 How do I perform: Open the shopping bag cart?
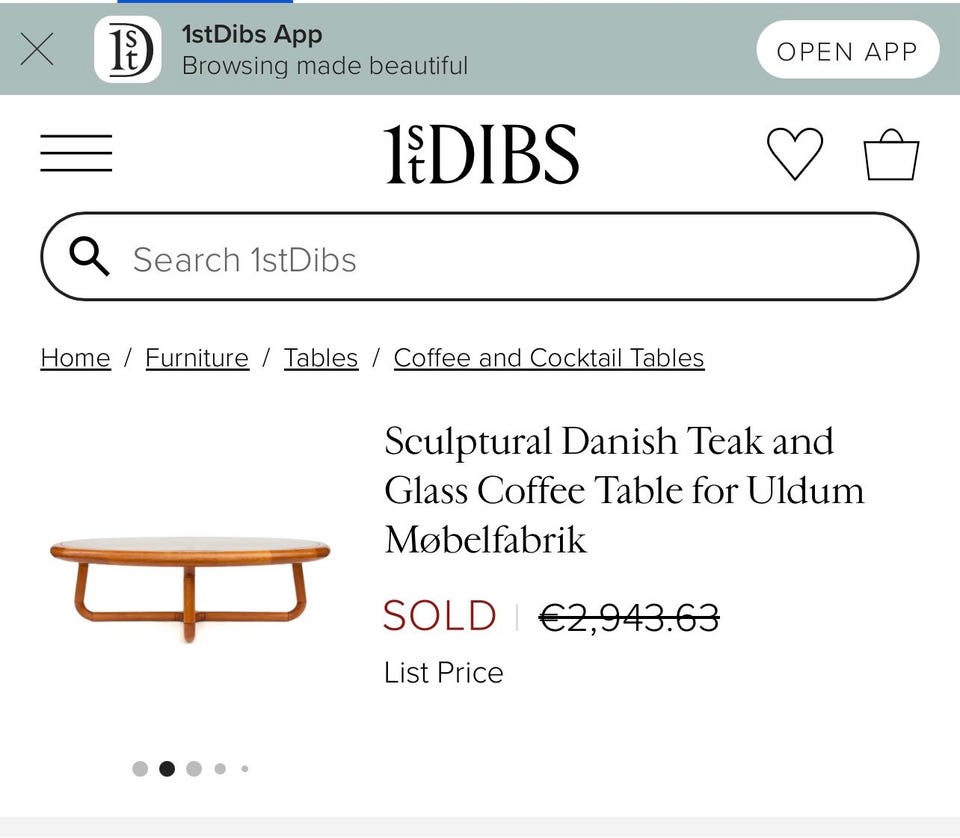coord(891,155)
